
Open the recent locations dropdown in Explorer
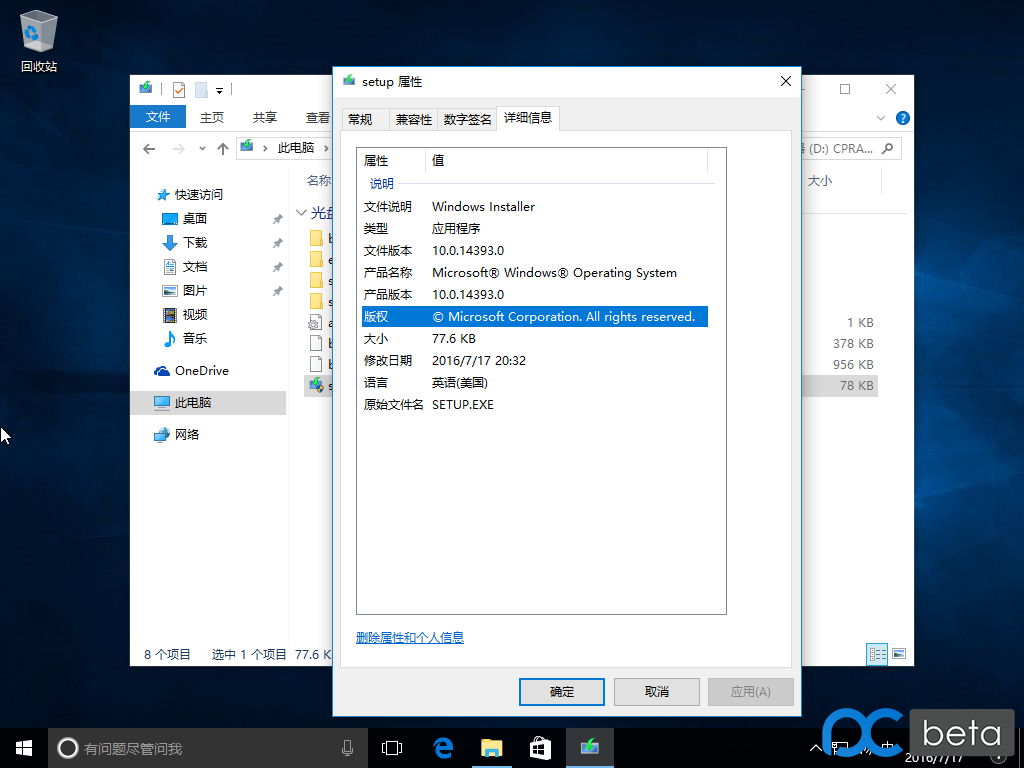pos(202,149)
